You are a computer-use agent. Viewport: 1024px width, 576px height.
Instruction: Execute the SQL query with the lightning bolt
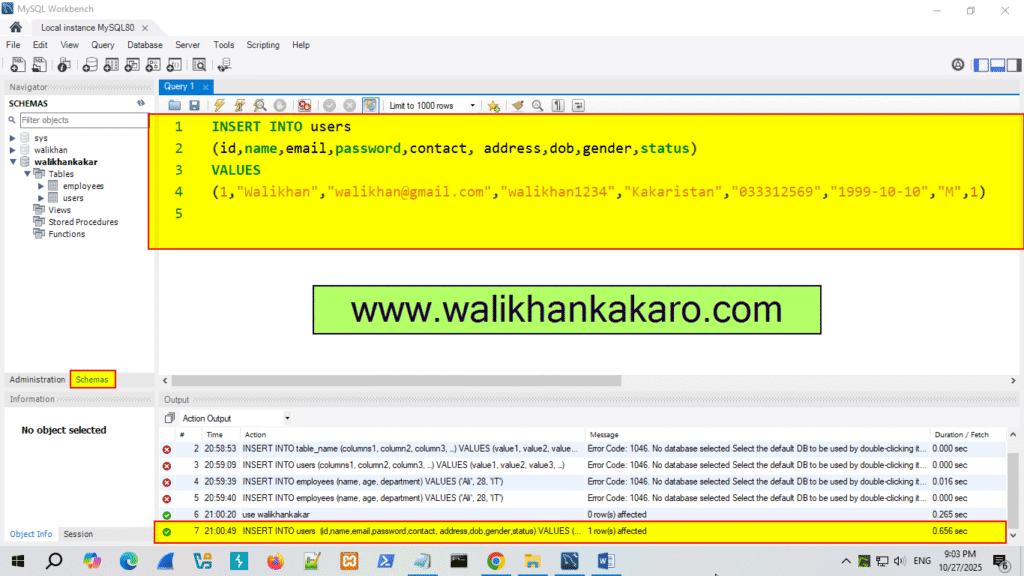click(218, 105)
